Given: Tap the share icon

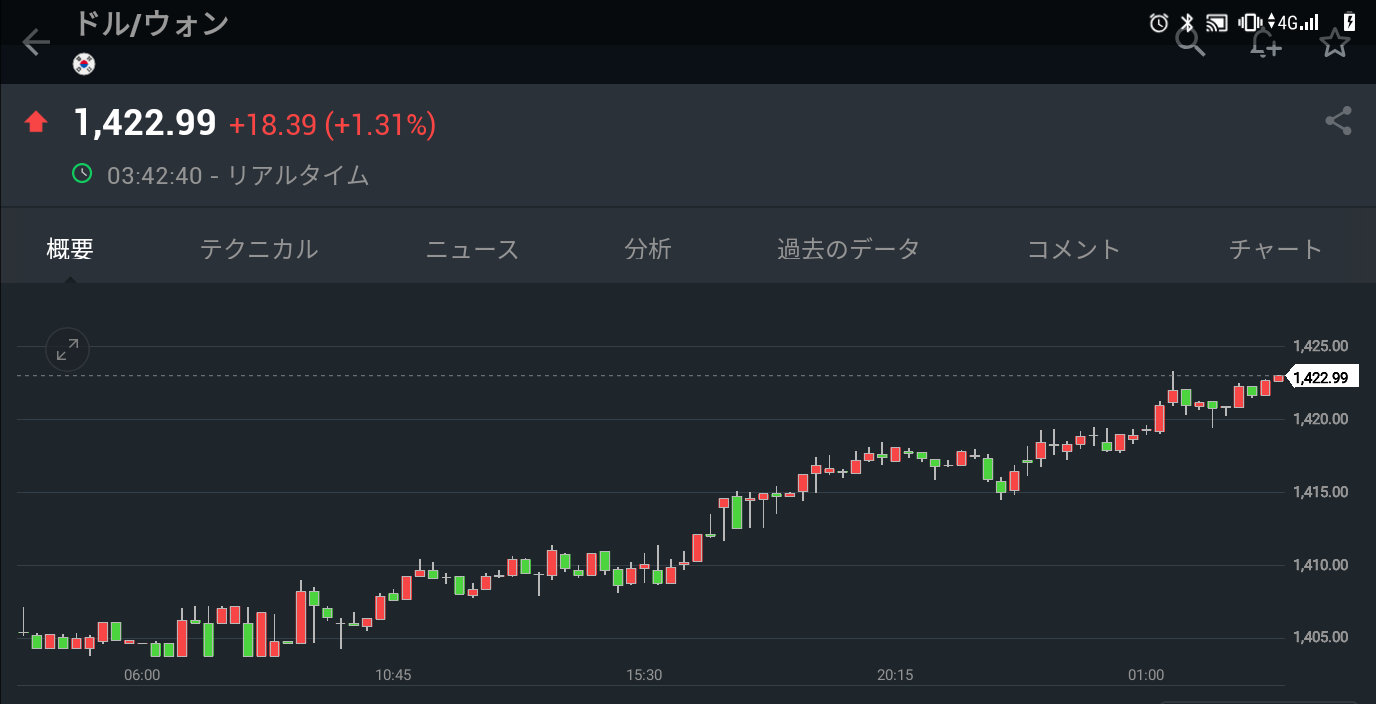Looking at the screenshot, I should point(1338,122).
